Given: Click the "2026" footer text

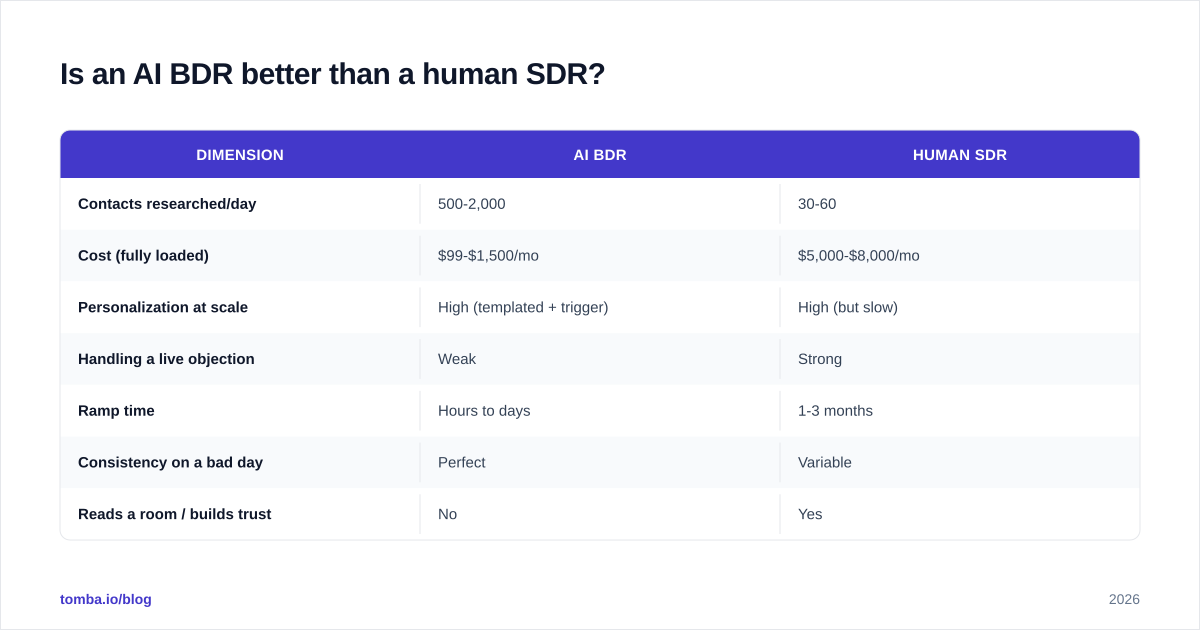Looking at the screenshot, I should (x=1124, y=599).
